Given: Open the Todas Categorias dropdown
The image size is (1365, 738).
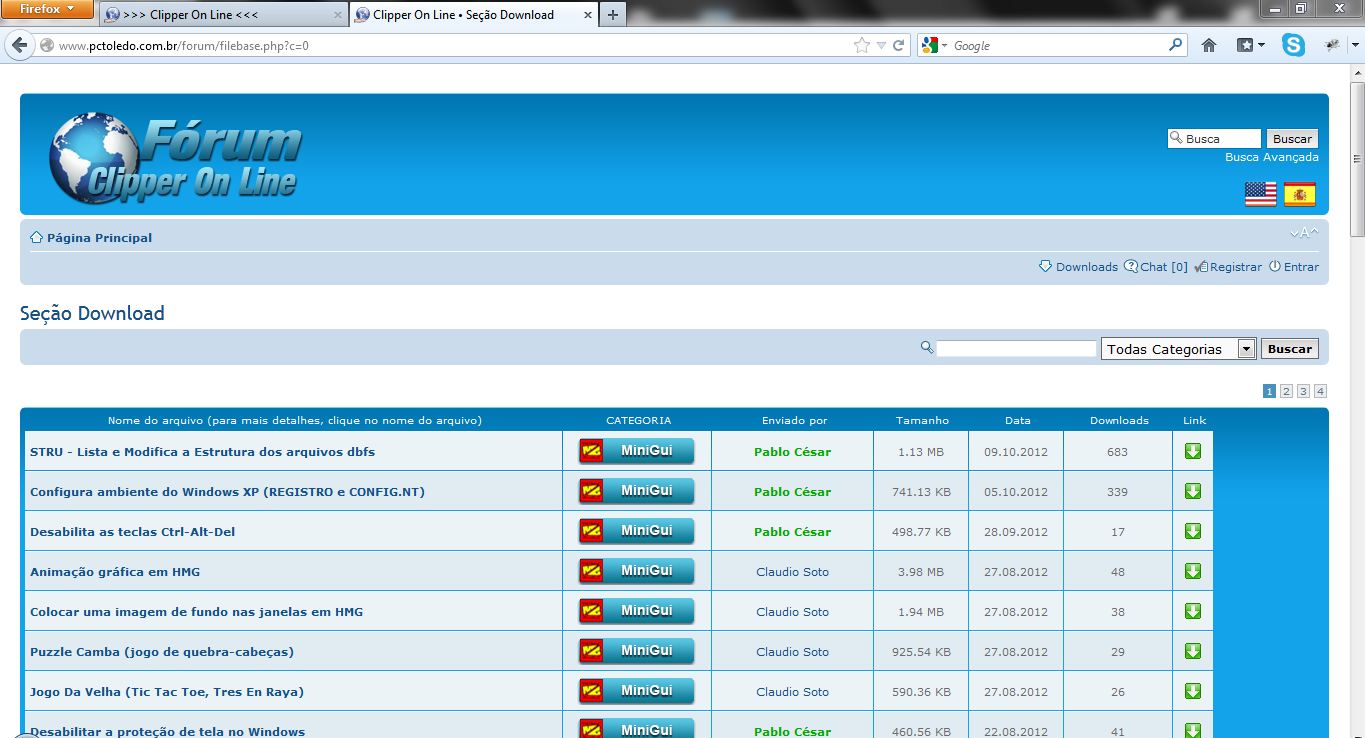Looking at the screenshot, I should point(1178,349).
